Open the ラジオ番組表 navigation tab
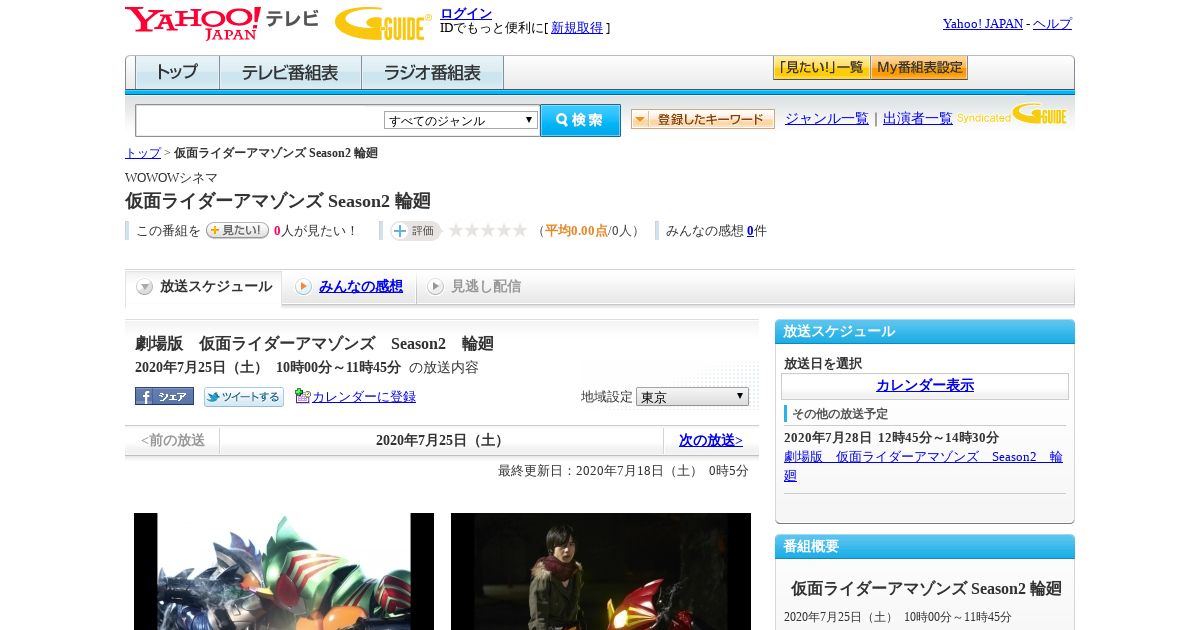The image size is (1200, 630). click(x=432, y=72)
